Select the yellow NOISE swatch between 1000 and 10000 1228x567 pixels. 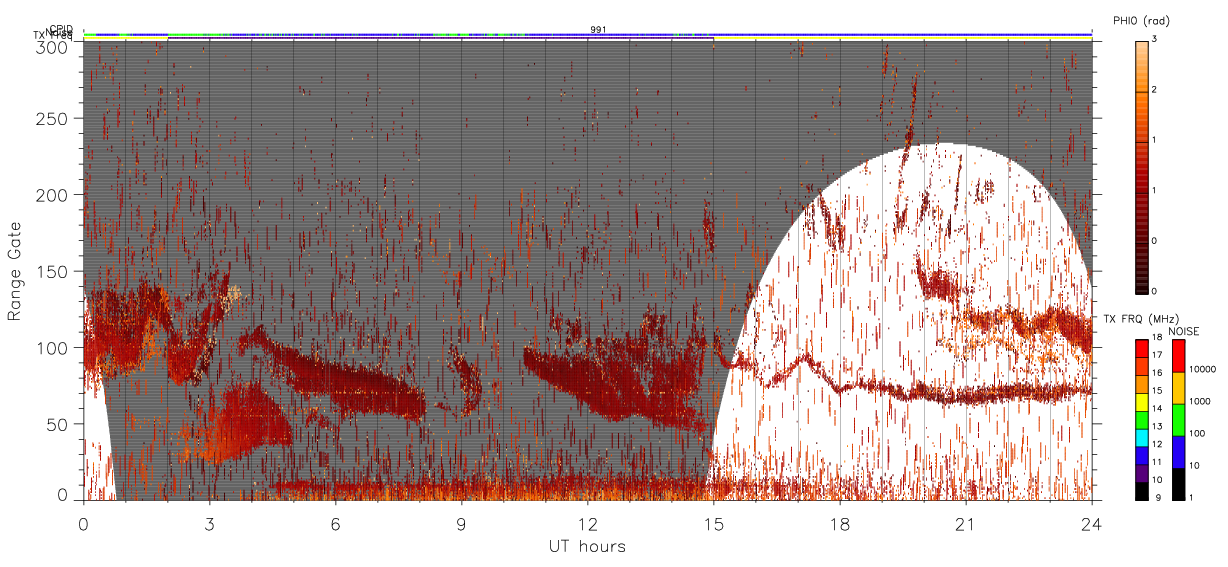[x=1178, y=388]
